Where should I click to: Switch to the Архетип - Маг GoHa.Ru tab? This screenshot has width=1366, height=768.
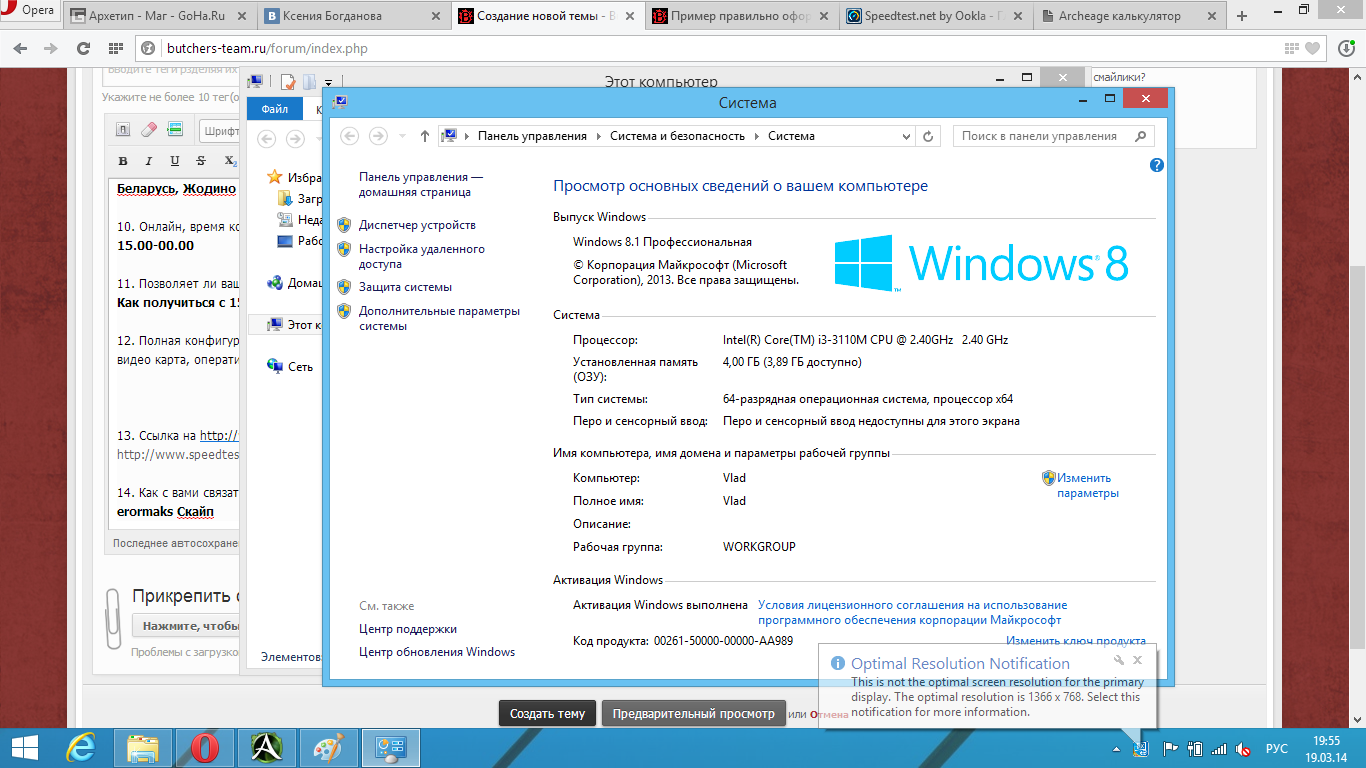[160, 16]
